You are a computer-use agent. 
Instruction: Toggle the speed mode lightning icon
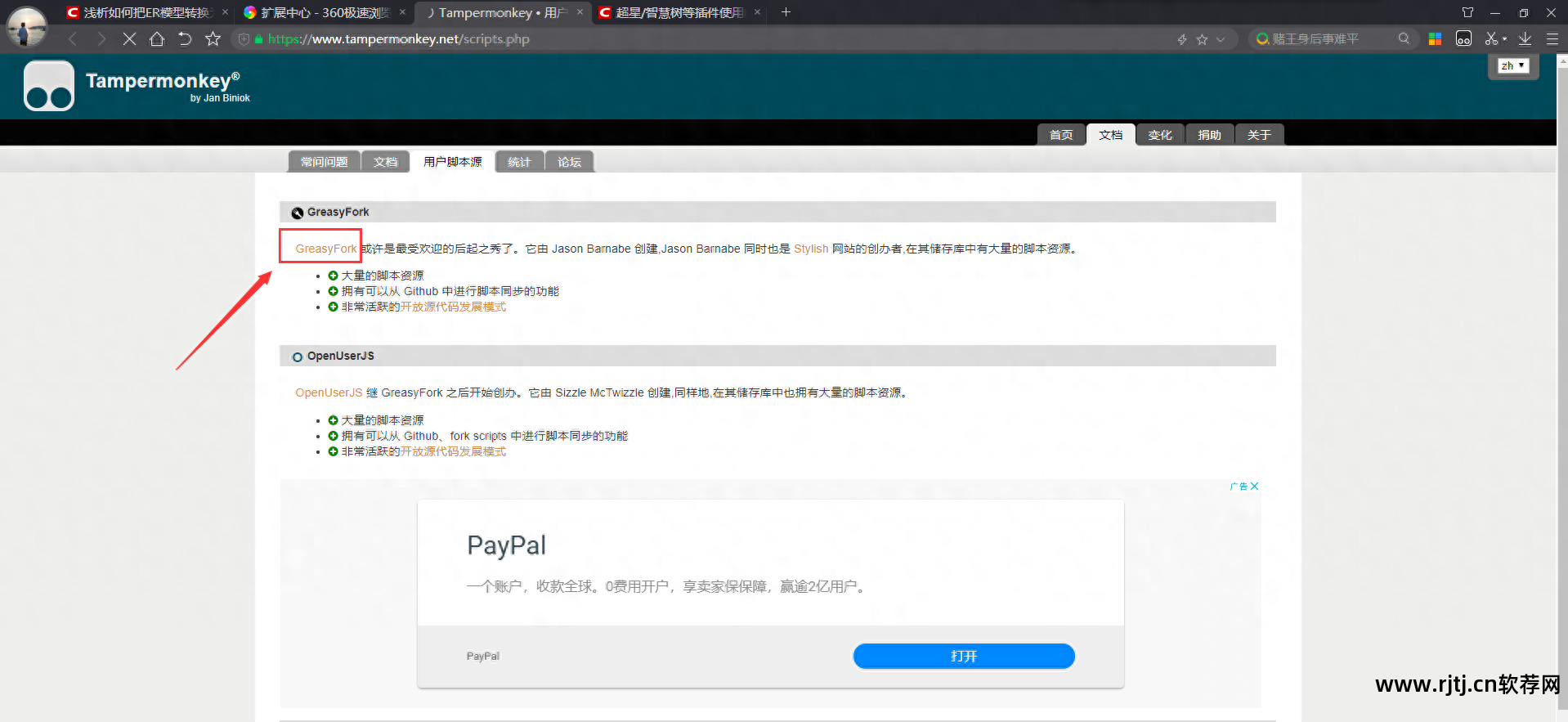click(1182, 39)
